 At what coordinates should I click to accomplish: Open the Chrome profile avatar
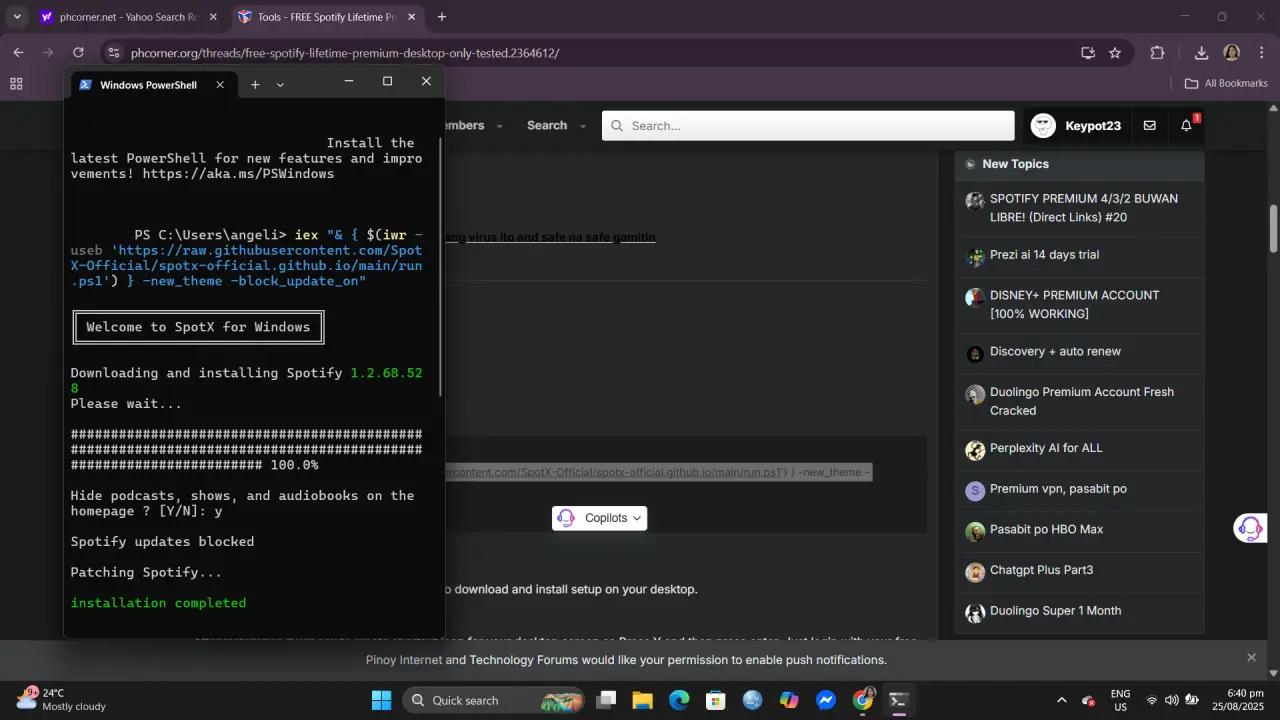coord(1232,53)
